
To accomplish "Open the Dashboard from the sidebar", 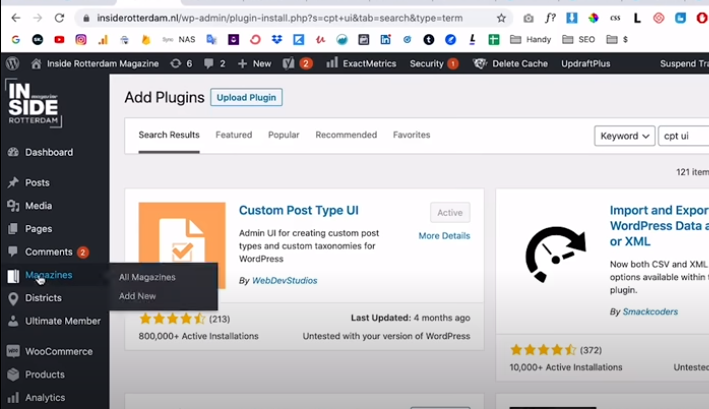I will coord(48,152).
